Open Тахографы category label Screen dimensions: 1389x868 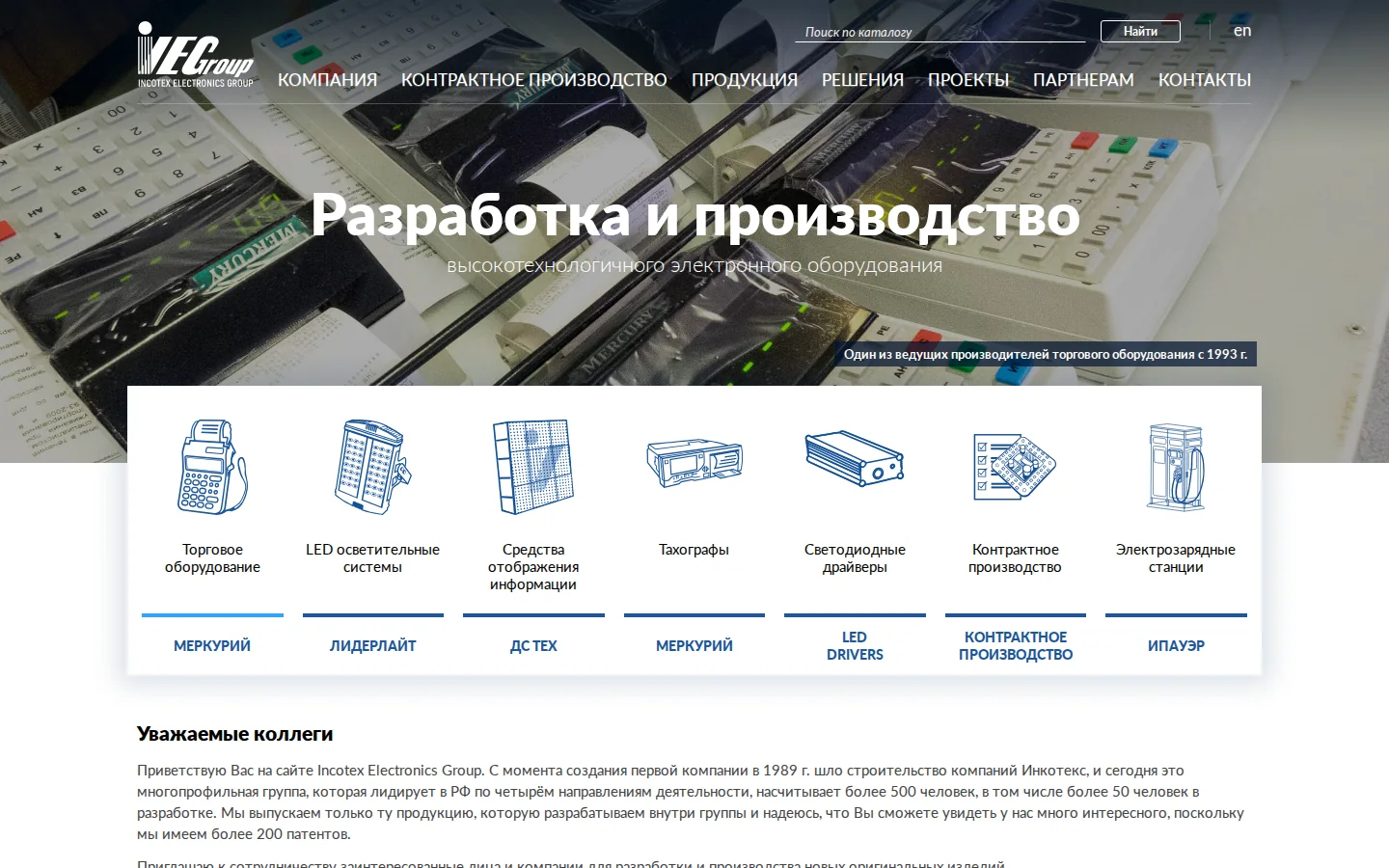coord(694,550)
